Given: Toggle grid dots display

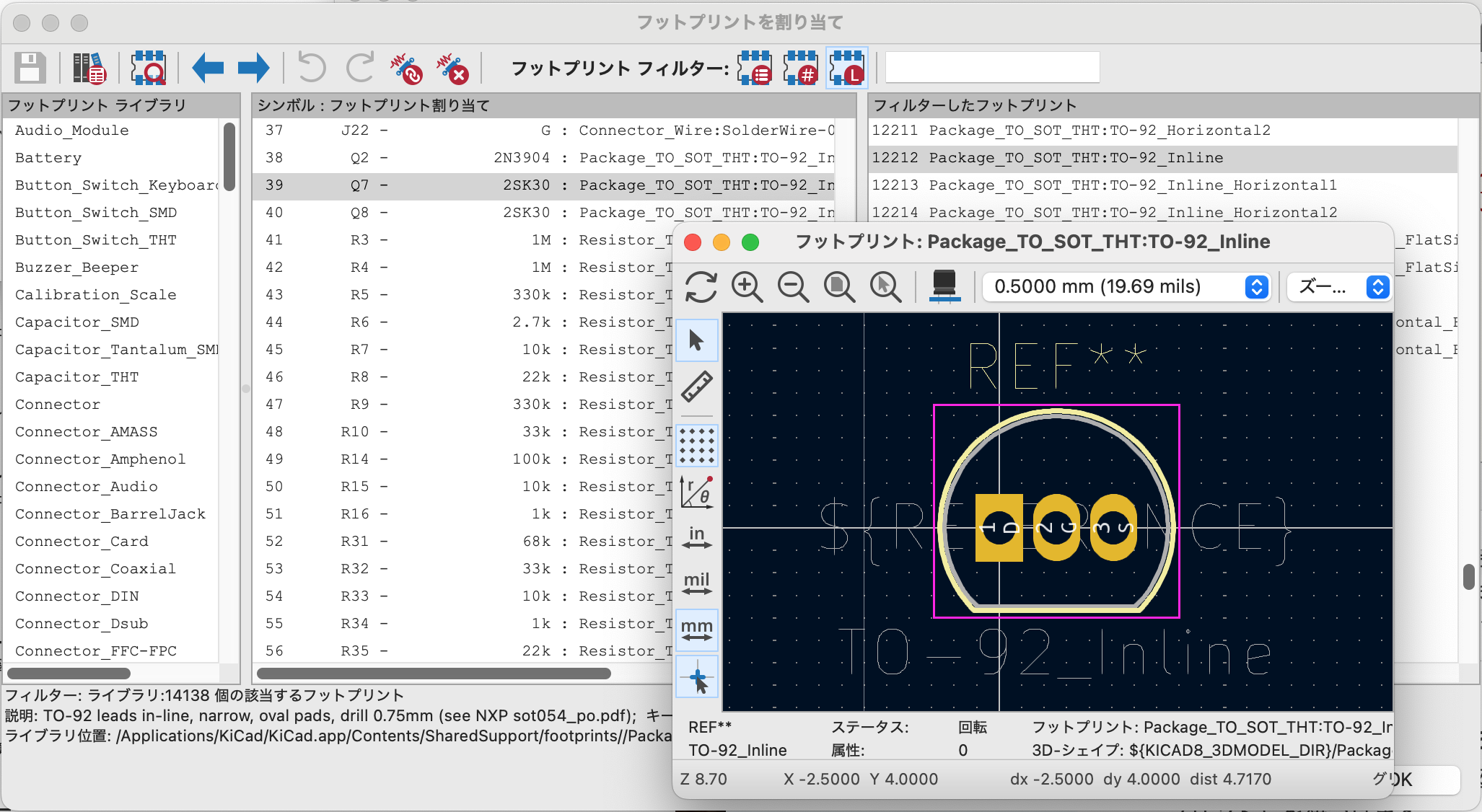Looking at the screenshot, I should (697, 445).
